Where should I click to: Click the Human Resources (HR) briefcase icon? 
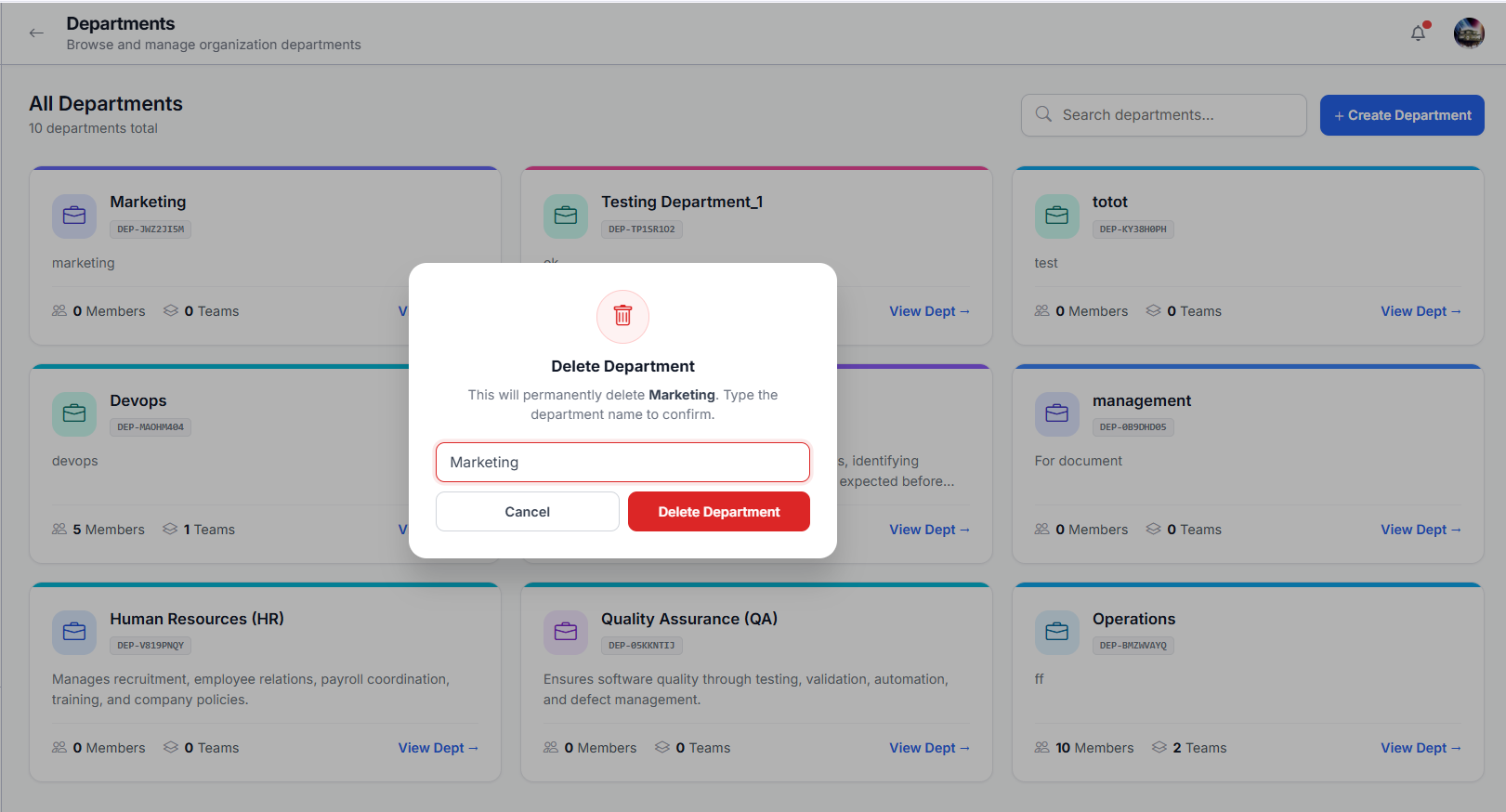(x=74, y=633)
